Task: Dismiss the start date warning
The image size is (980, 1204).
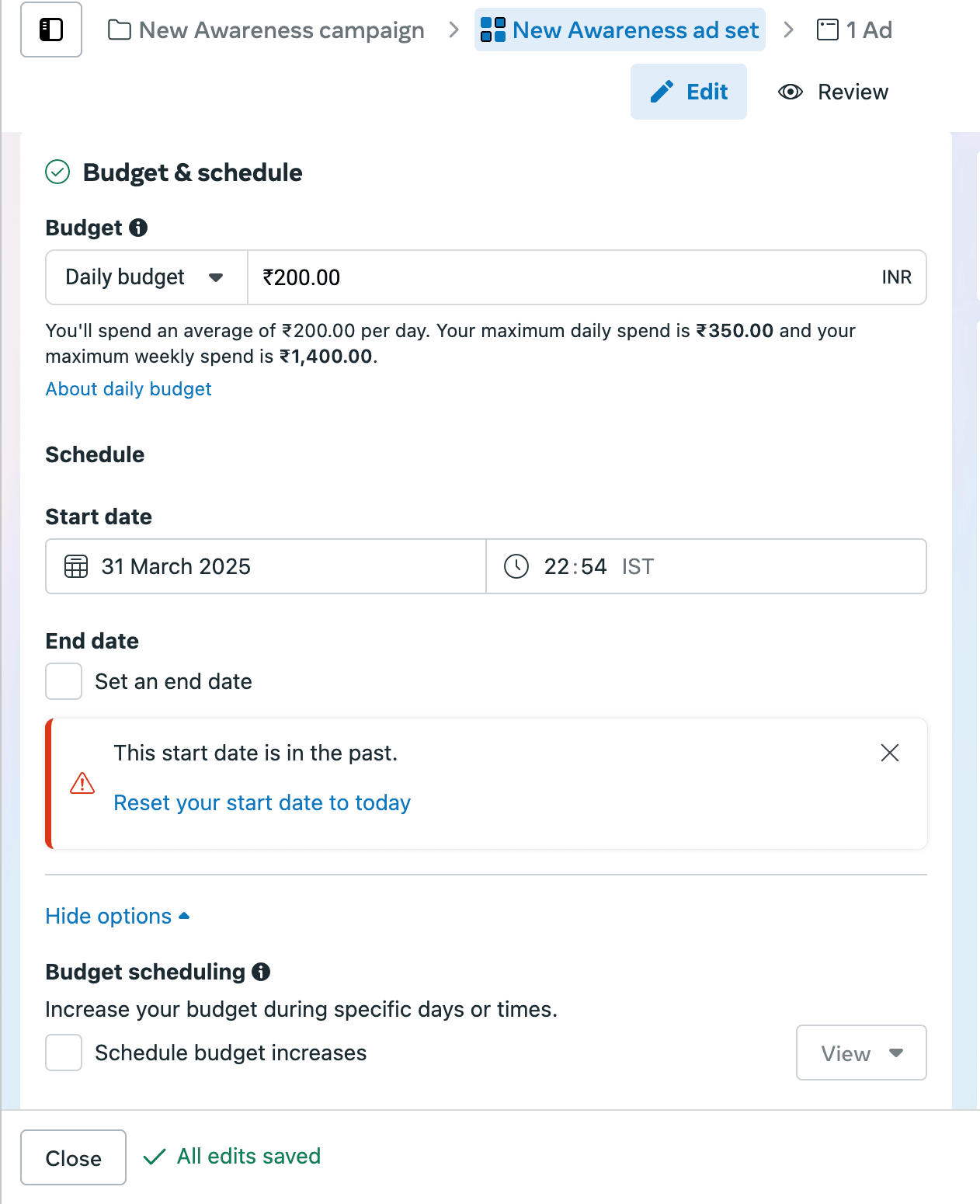Action: 889,753
